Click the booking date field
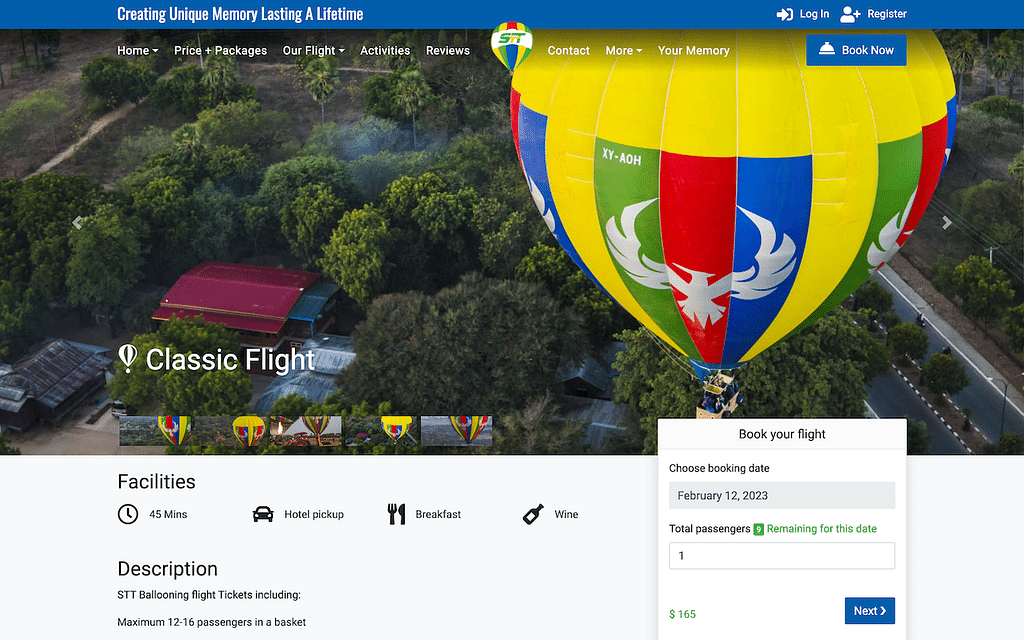 click(x=781, y=495)
